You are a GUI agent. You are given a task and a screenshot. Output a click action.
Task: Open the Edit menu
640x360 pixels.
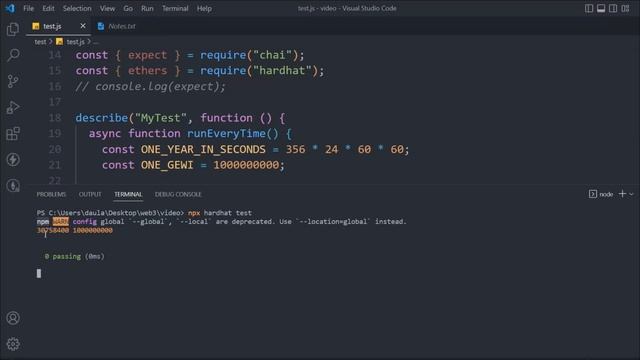click(48, 8)
